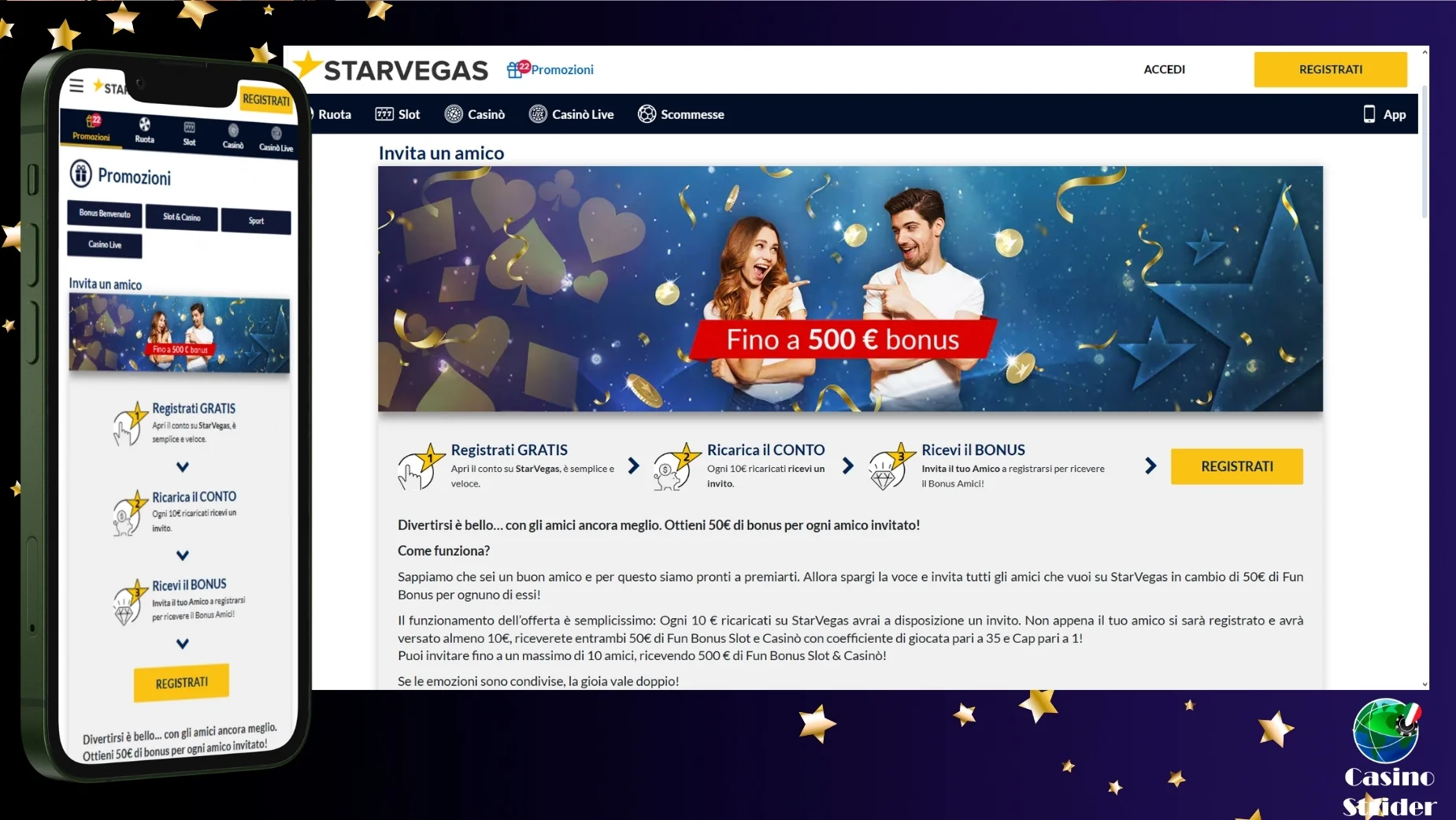Click the Slot machine icon in navigation
The image size is (1456, 820).
(x=384, y=114)
